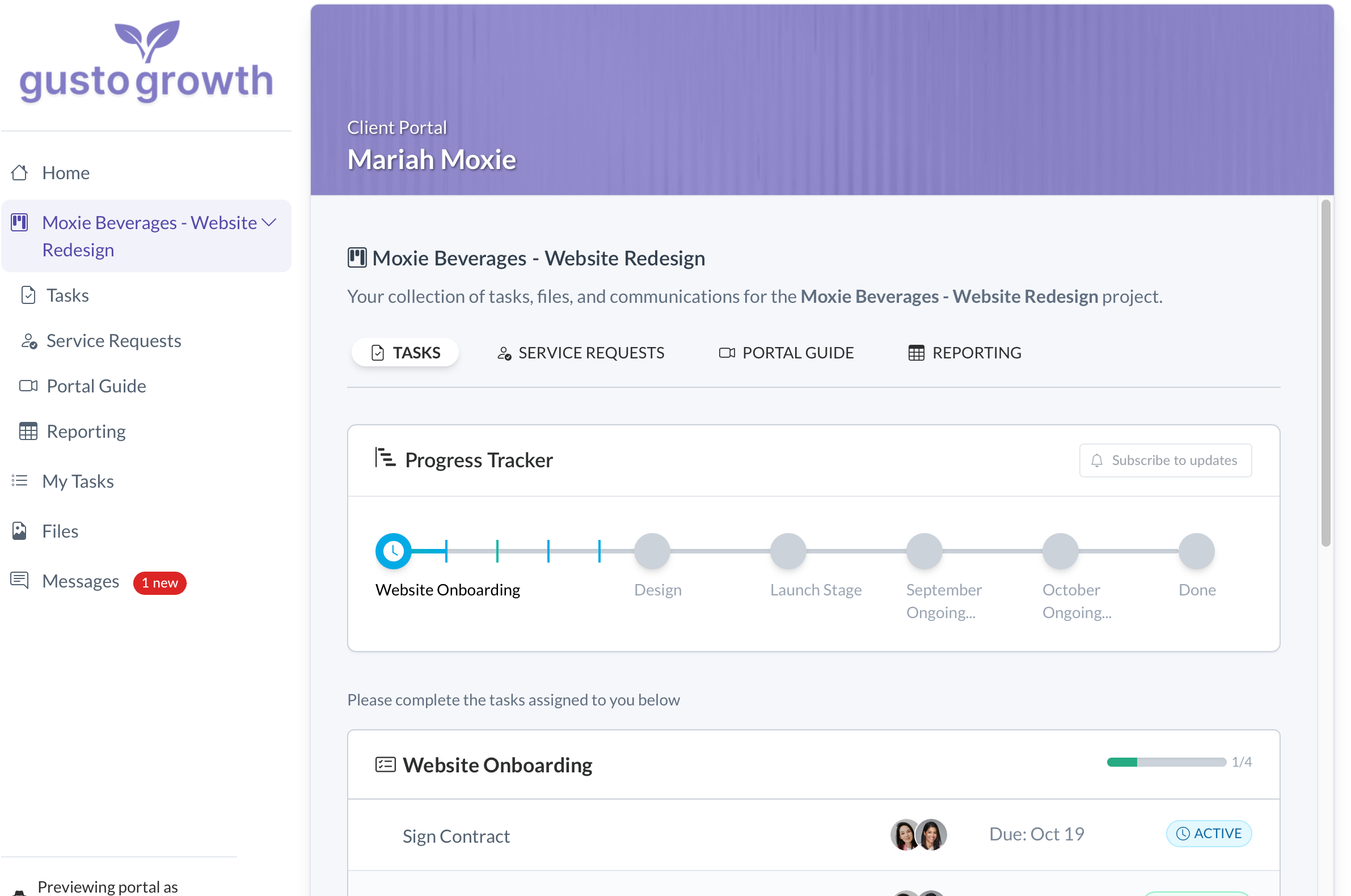Open the Sign Contract task

click(x=456, y=836)
